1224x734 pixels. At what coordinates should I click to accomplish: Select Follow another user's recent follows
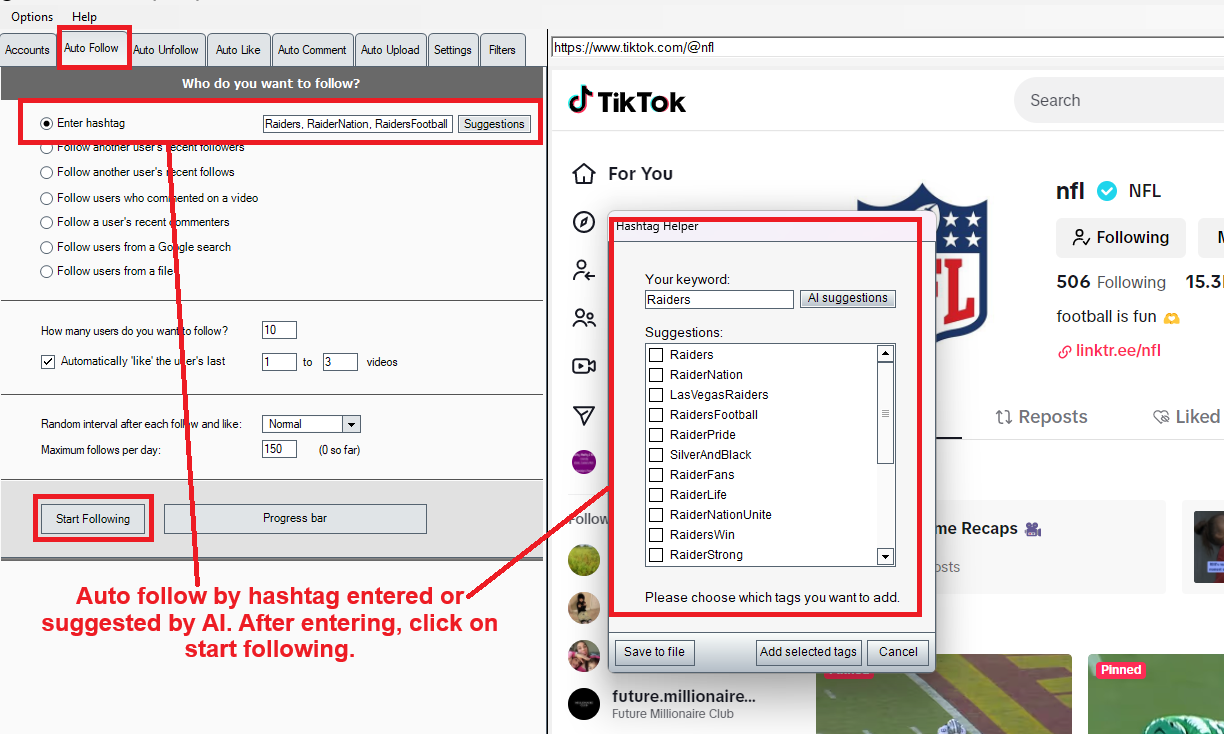point(47,172)
